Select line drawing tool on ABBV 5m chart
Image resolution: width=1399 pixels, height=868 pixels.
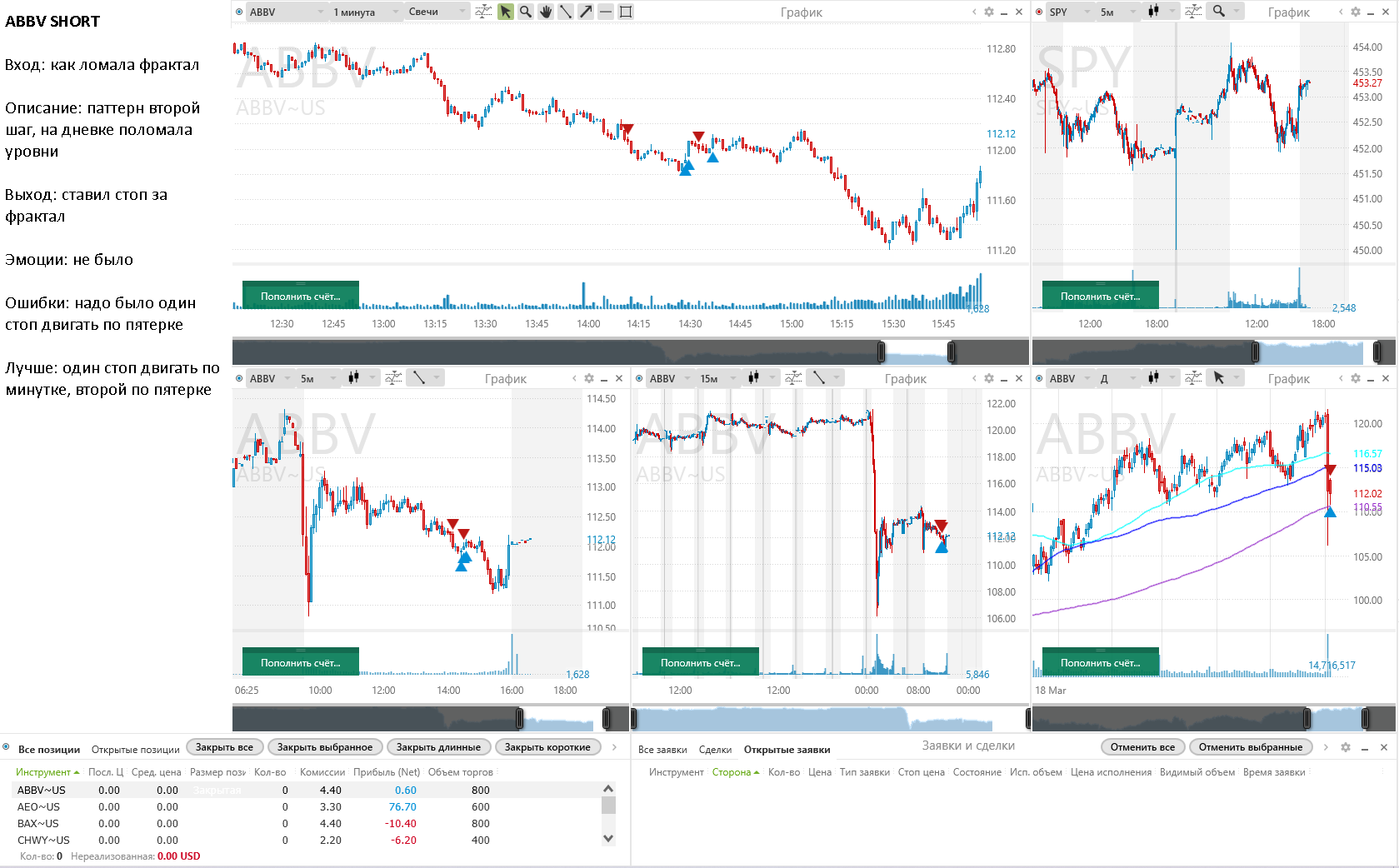[x=419, y=378]
